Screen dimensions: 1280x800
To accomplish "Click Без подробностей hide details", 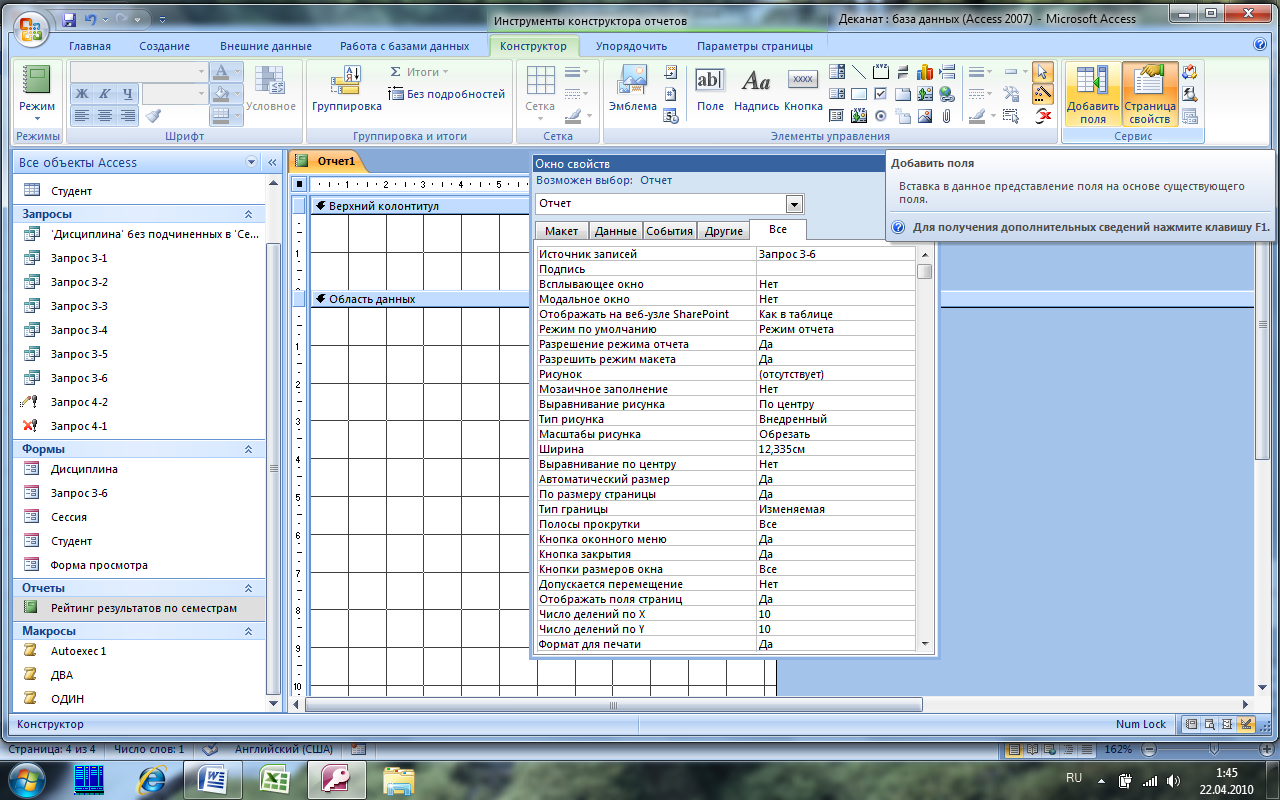I will [447, 94].
